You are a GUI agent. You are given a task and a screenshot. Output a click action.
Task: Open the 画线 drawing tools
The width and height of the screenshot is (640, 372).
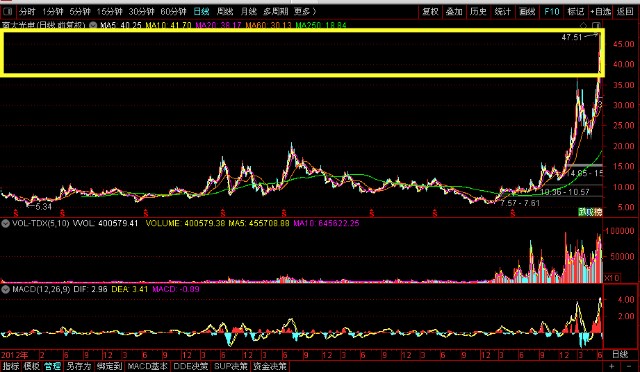[527, 11]
